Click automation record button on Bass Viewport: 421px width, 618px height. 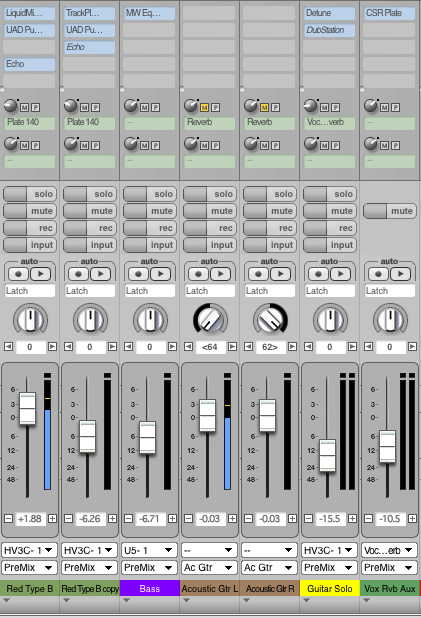pos(138,274)
